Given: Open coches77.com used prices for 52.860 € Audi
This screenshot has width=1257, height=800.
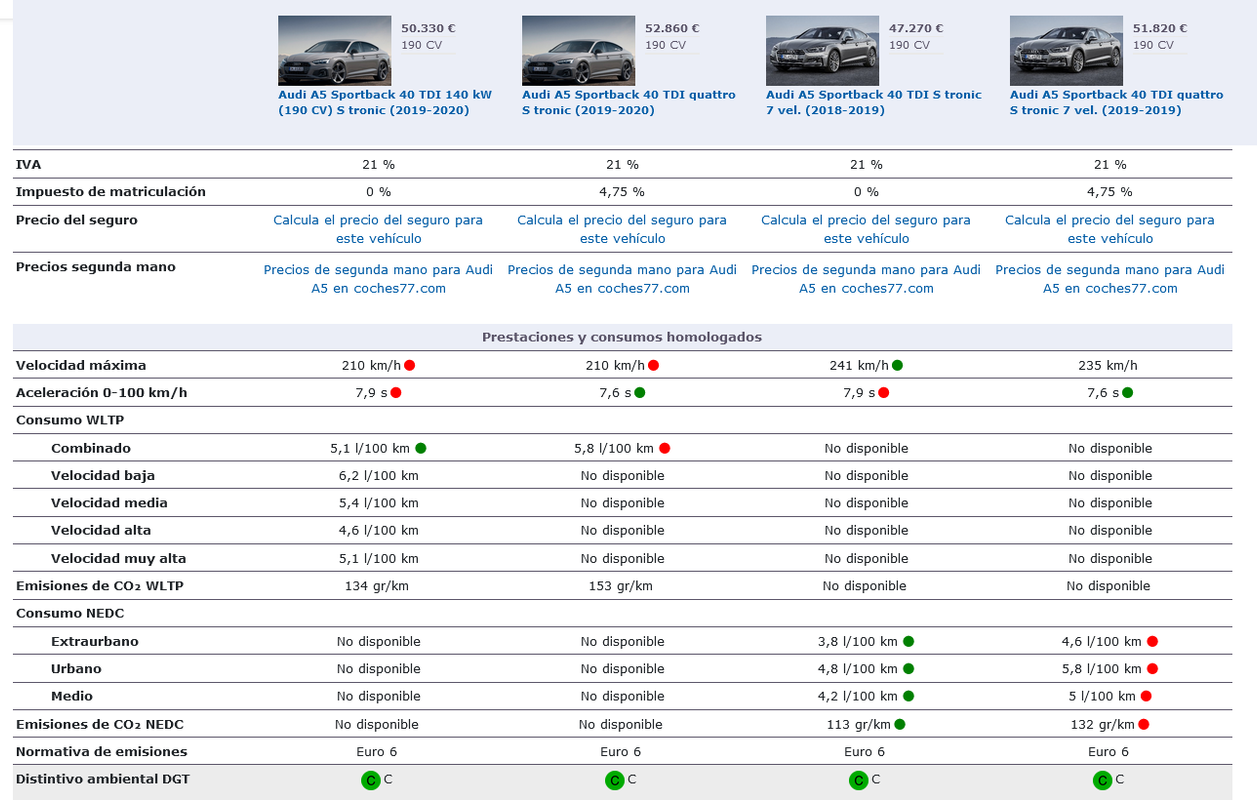Looking at the screenshot, I should click(x=622, y=279).
